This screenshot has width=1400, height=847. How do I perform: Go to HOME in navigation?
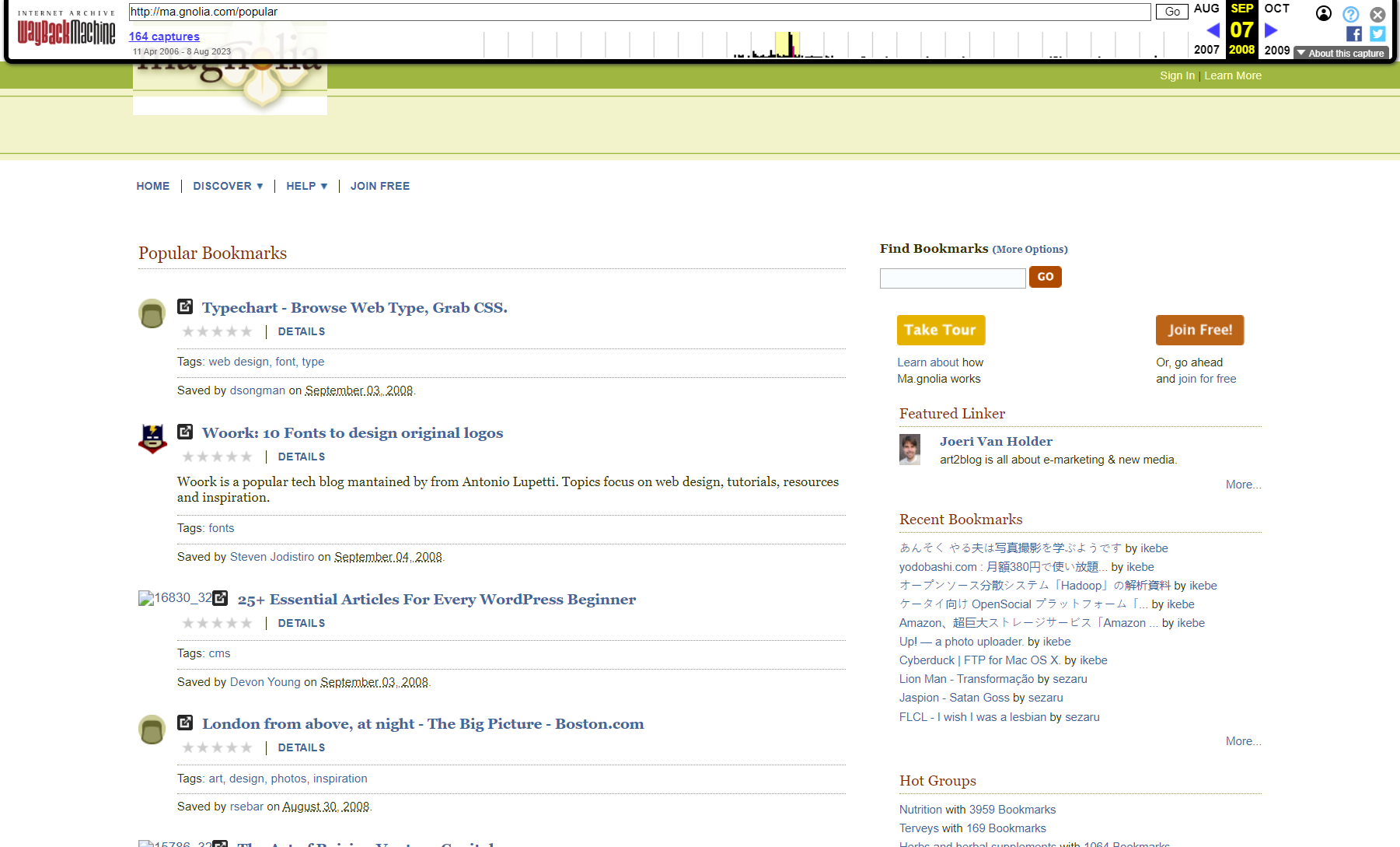(153, 186)
